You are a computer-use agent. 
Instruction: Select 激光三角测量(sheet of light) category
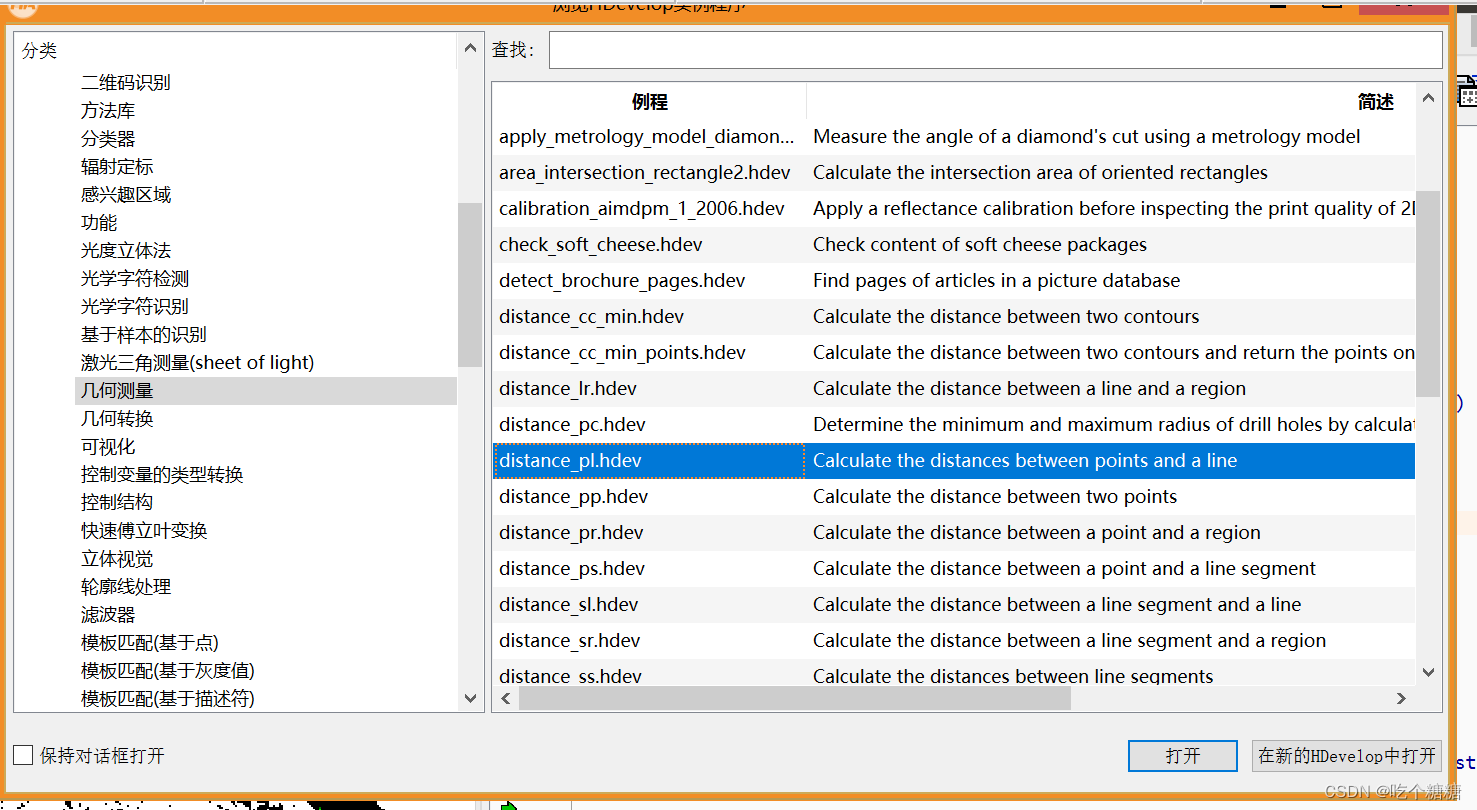pyautogui.click(x=198, y=363)
